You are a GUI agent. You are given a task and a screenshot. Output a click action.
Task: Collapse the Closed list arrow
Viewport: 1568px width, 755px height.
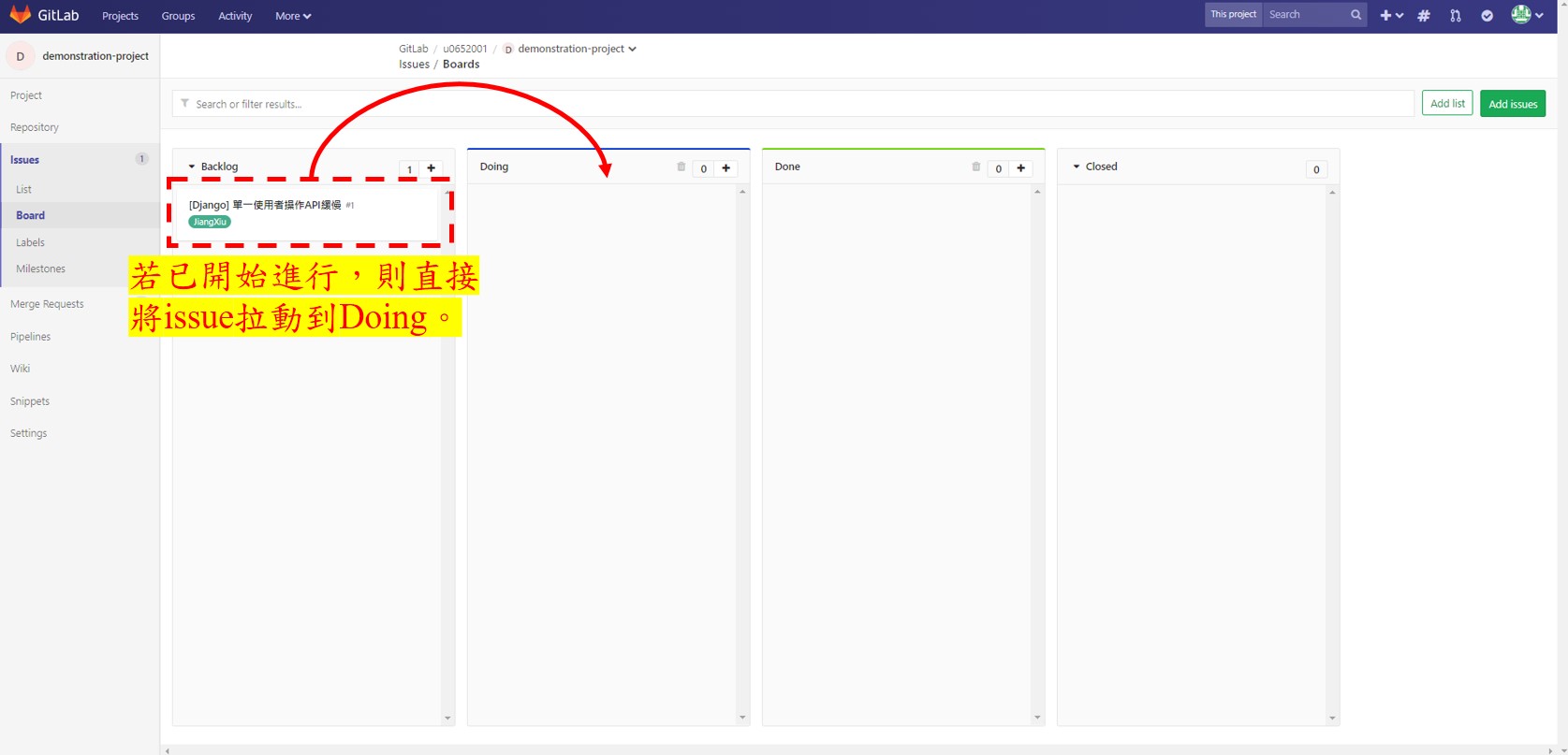pos(1077,167)
